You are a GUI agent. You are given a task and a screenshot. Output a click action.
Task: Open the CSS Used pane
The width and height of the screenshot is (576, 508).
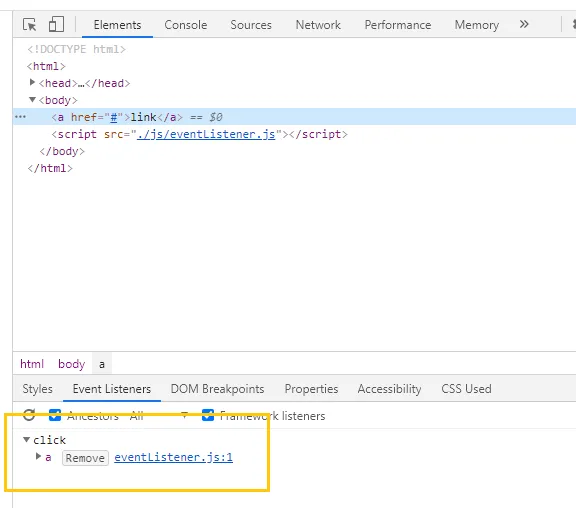click(x=466, y=389)
